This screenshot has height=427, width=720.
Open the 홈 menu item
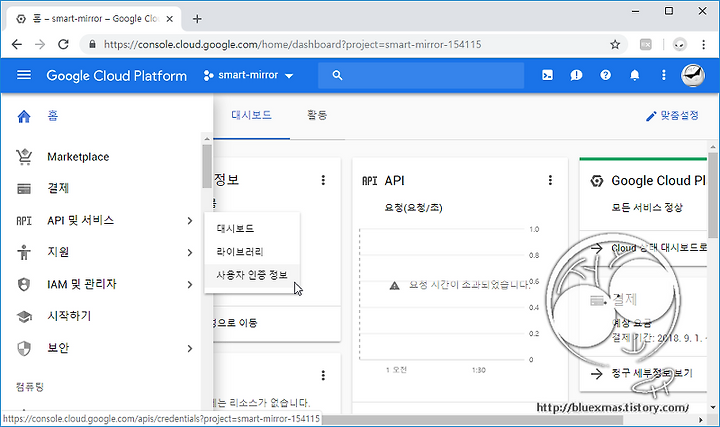[53, 116]
